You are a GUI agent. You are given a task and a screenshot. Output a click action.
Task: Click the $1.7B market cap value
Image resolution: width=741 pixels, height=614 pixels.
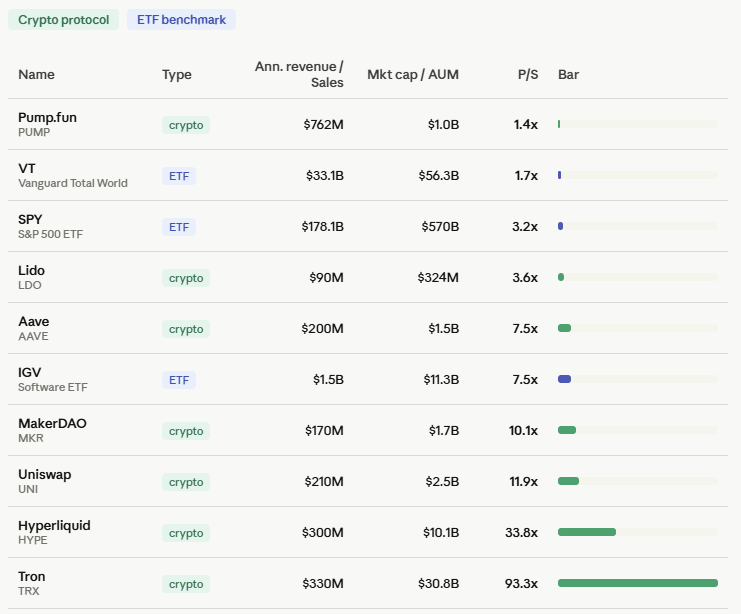[444, 431]
